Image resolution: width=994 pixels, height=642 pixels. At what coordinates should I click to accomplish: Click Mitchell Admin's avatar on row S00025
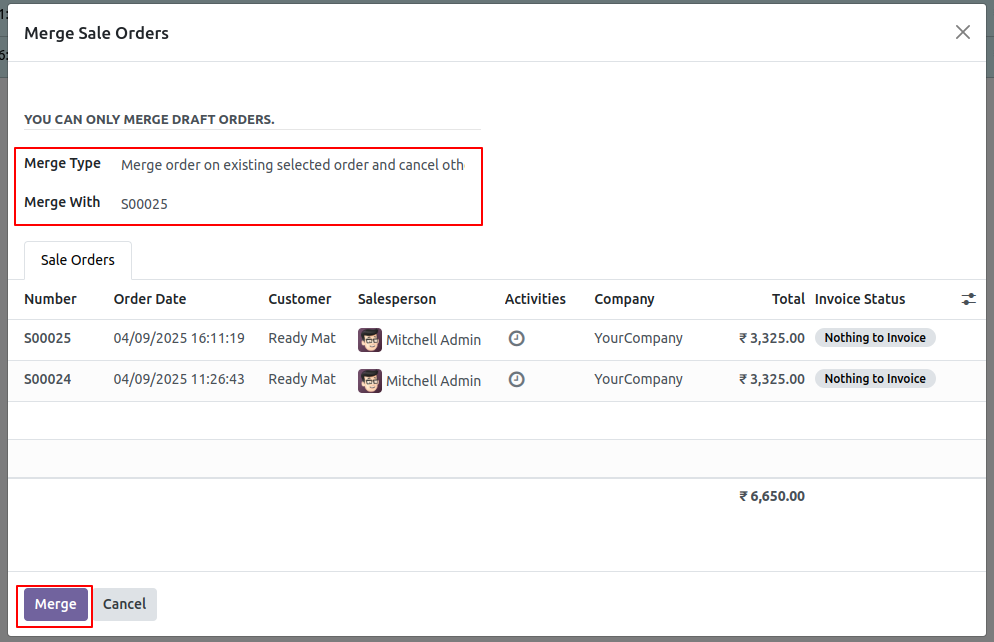click(370, 340)
